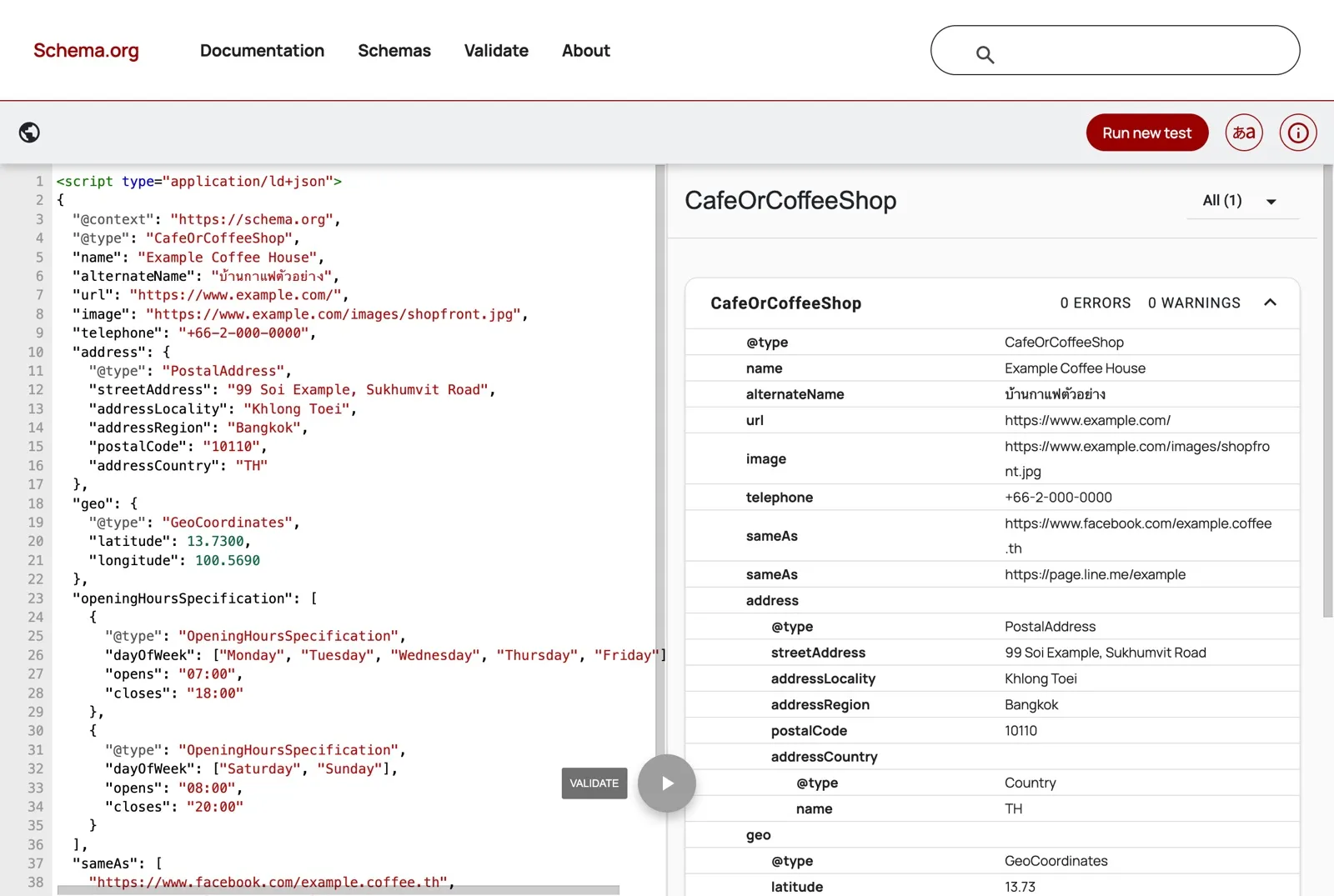Click the image value shopfront.jpg in results
This screenshot has width=1334, height=896.
1137,458
